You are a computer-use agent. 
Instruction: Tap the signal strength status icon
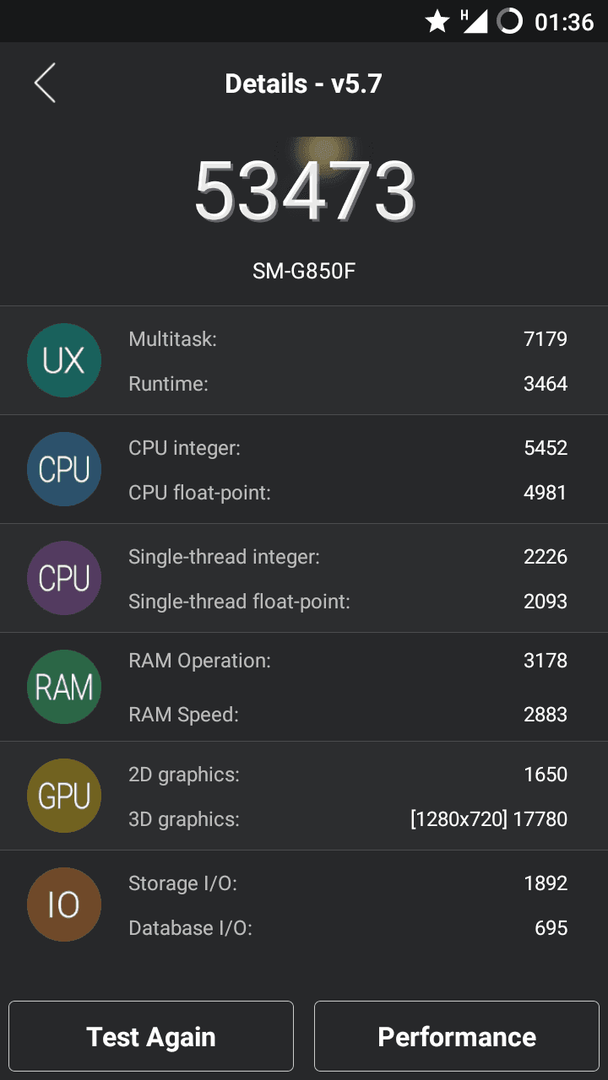[x=474, y=21]
